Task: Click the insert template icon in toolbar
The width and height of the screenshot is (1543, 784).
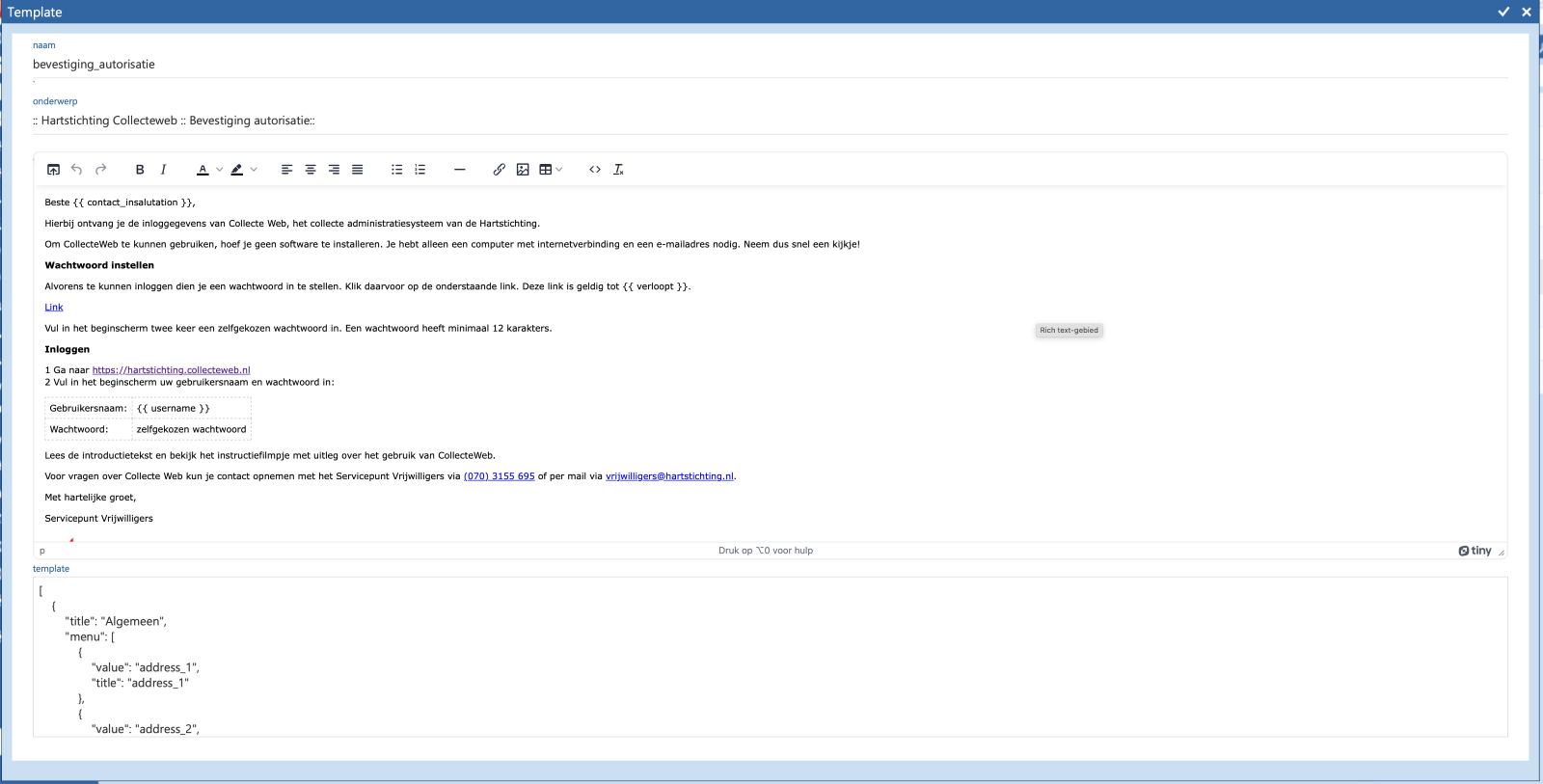Action: pyautogui.click(x=53, y=170)
